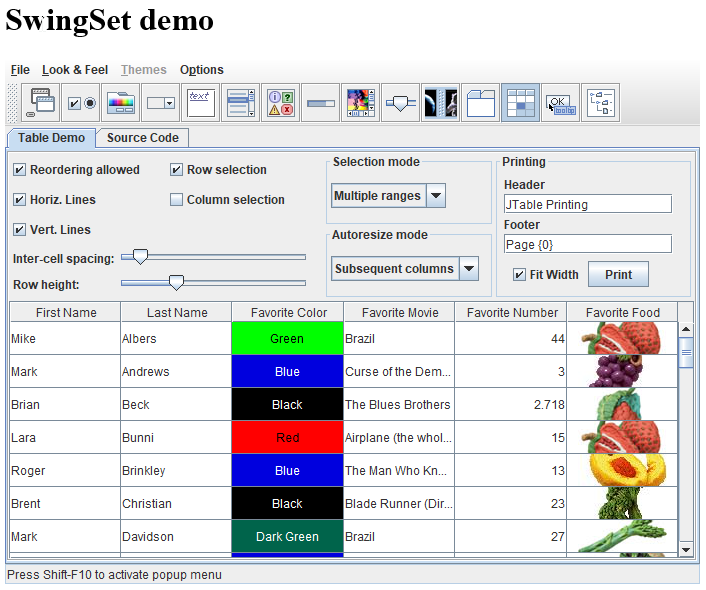Click the Footer text field
This screenshot has width=706, height=590.
[588, 244]
